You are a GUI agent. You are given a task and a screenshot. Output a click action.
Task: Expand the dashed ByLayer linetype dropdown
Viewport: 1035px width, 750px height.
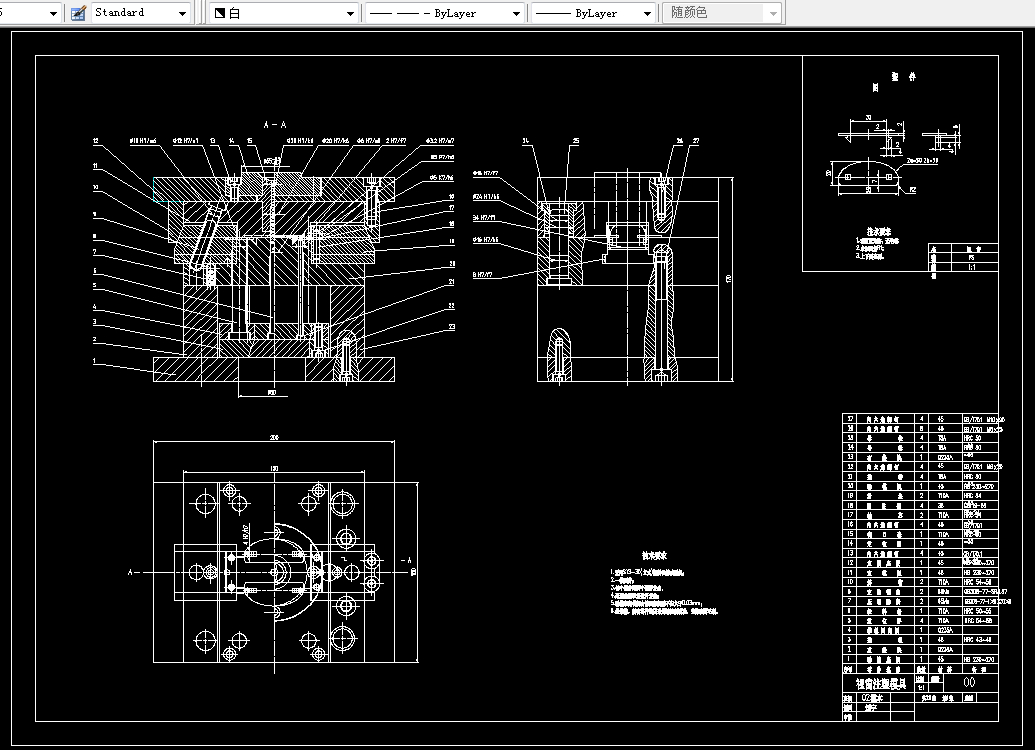444,13
